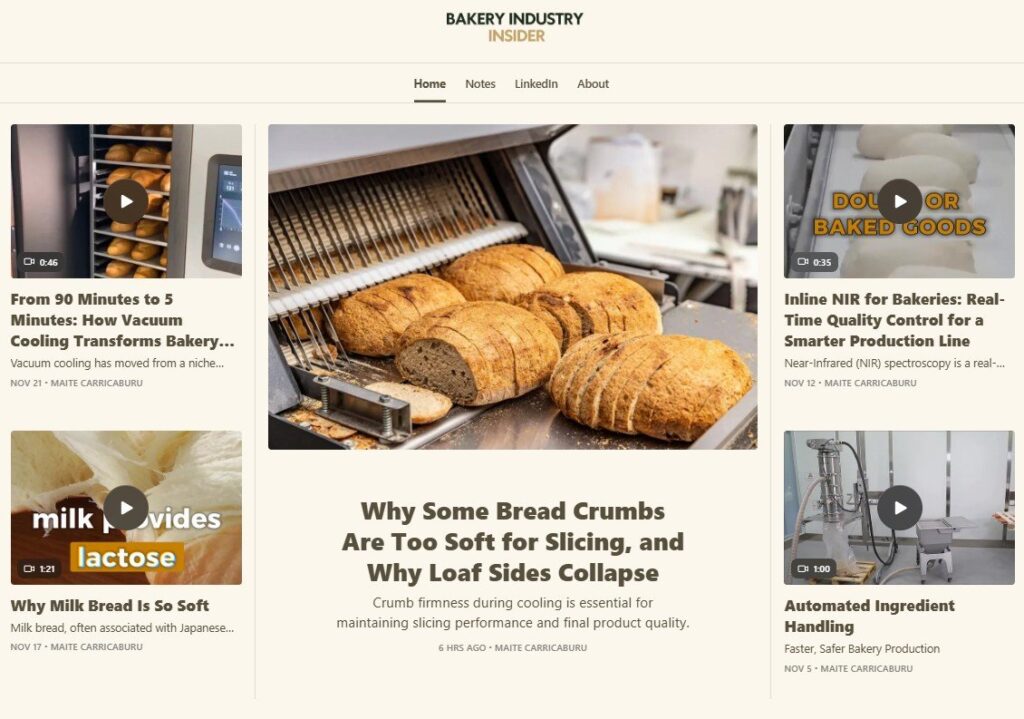The width and height of the screenshot is (1024, 719).
Task: Play the vacuum cooling video
Action: pos(126,201)
